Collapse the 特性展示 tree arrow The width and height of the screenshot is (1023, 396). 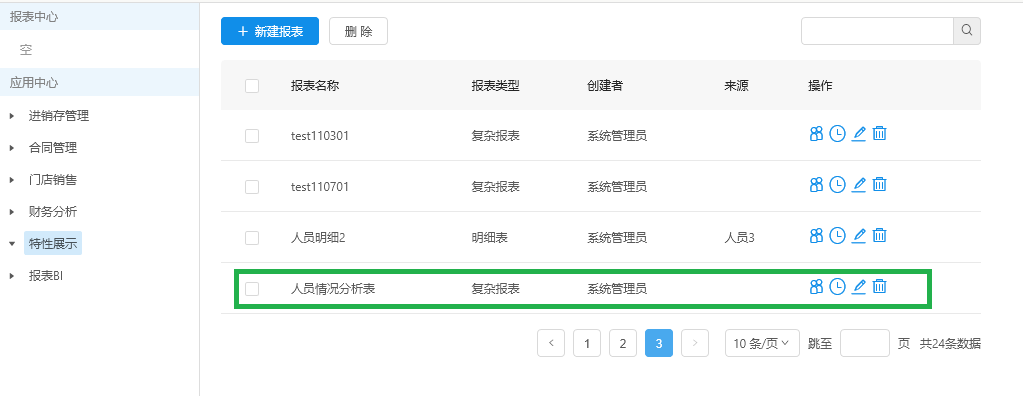point(12,244)
